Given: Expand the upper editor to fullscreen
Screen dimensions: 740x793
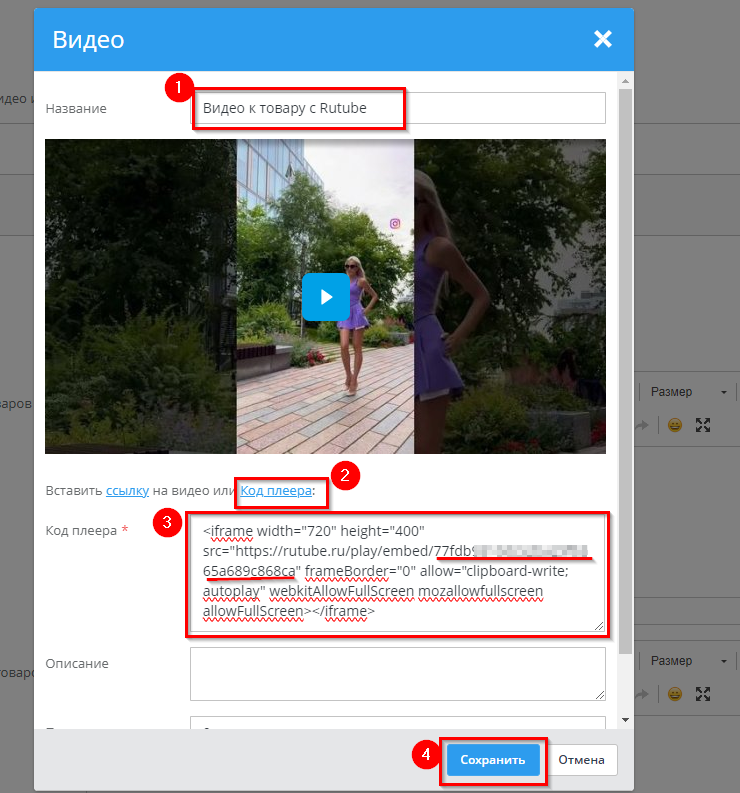Looking at the screenshot, I should pyautogui.click(x=703, y=425).
